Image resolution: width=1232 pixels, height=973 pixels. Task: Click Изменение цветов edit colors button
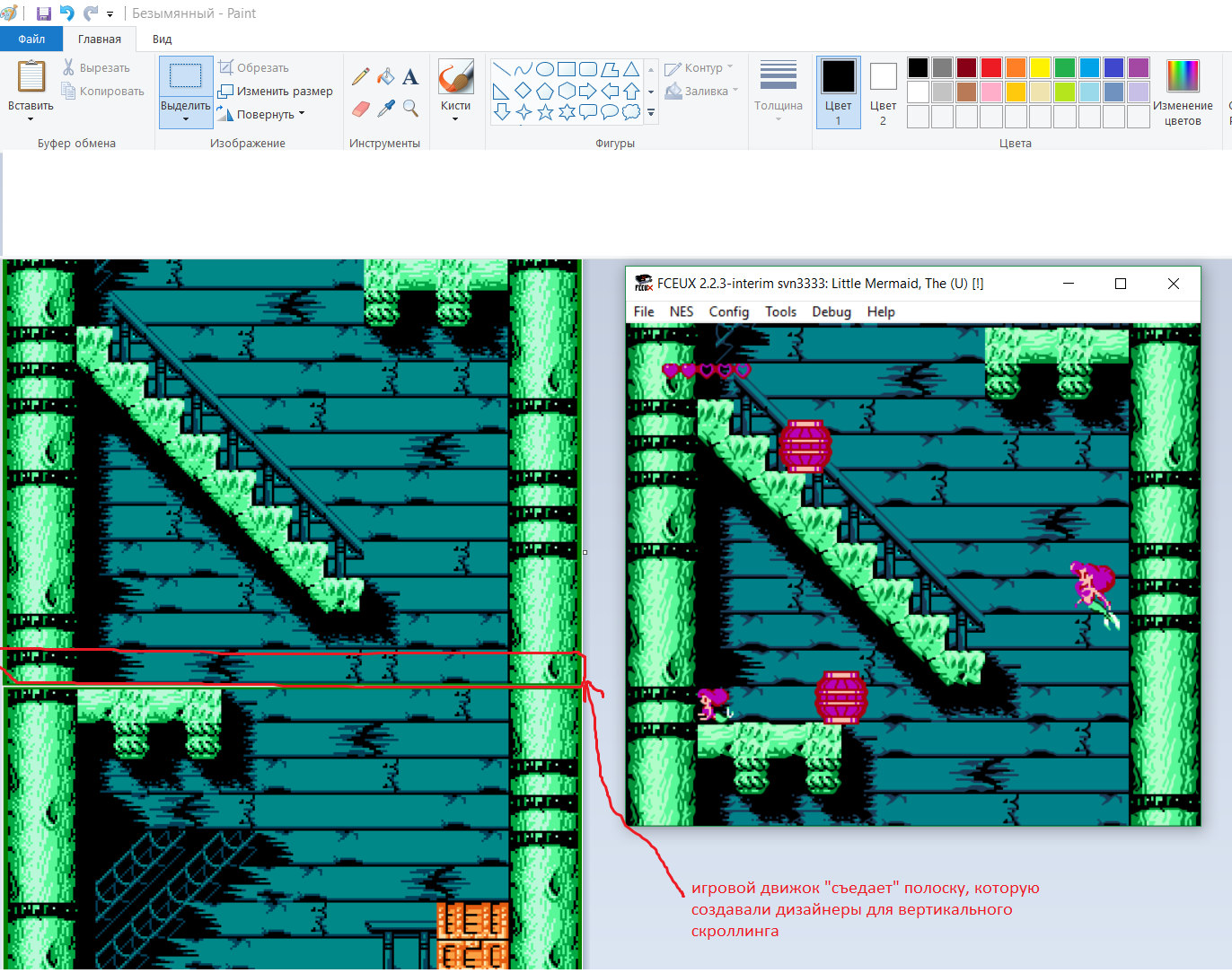(x=1183, y=92)
